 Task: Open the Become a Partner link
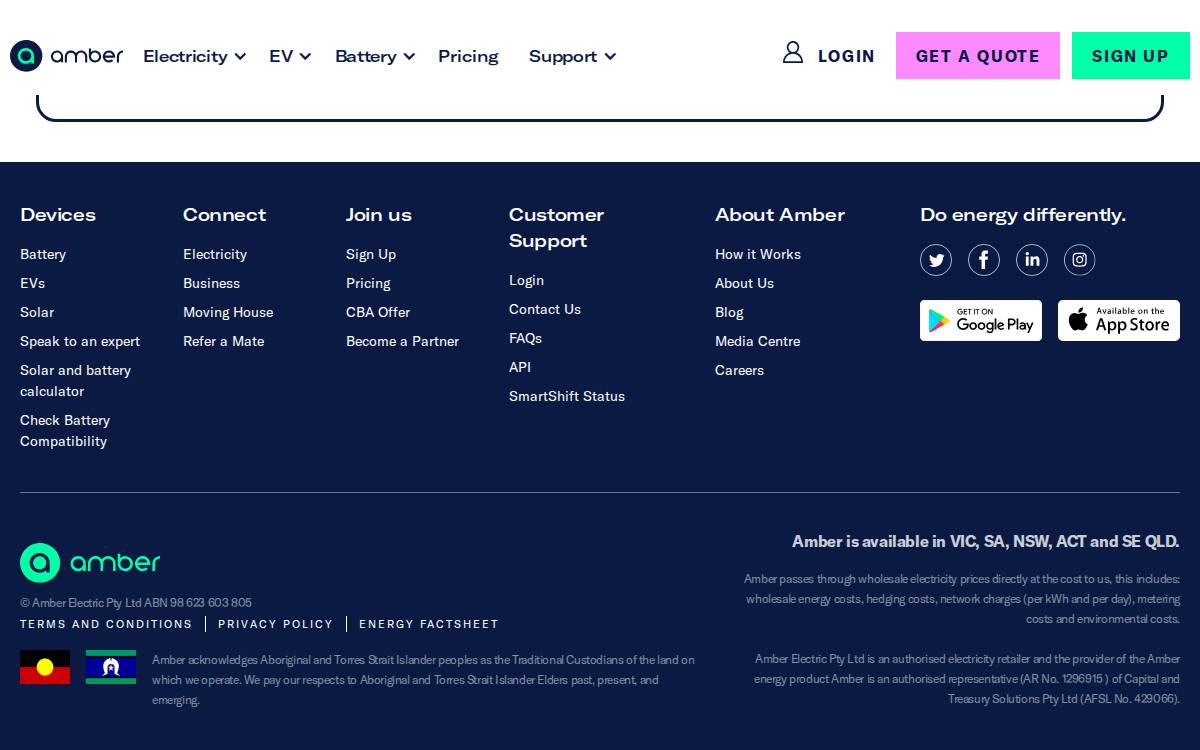click(402, 341)
